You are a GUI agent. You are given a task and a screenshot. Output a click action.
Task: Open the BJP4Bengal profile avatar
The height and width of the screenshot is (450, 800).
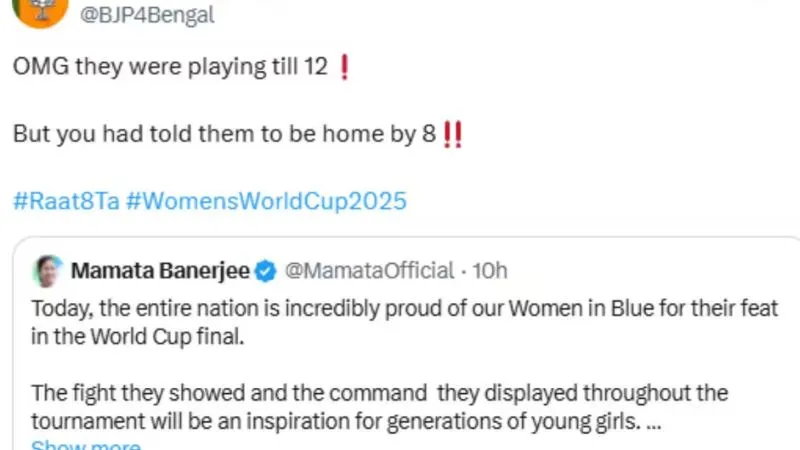(41, 10)
